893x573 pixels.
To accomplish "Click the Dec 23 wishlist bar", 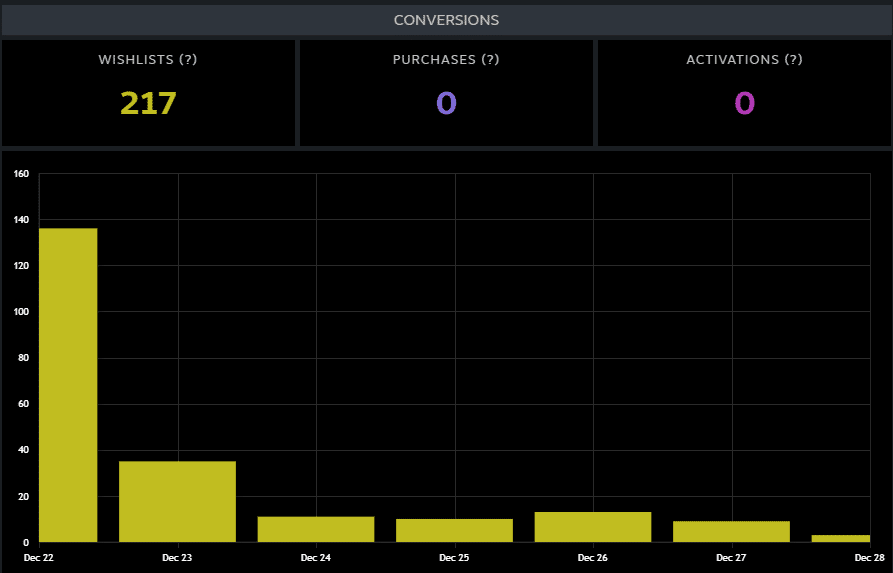I will (177, 502).
